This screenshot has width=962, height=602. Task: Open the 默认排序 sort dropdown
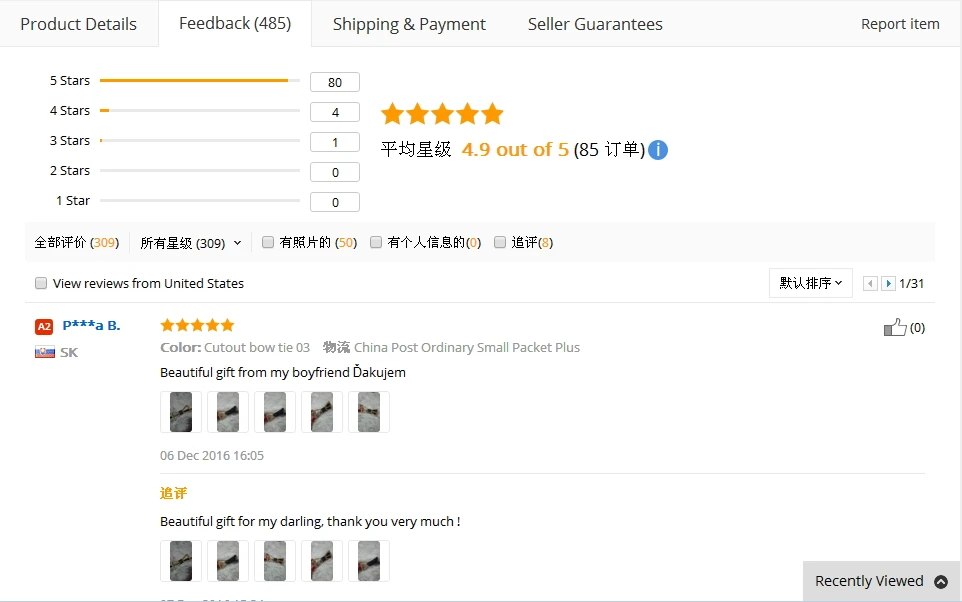[810, 283]
